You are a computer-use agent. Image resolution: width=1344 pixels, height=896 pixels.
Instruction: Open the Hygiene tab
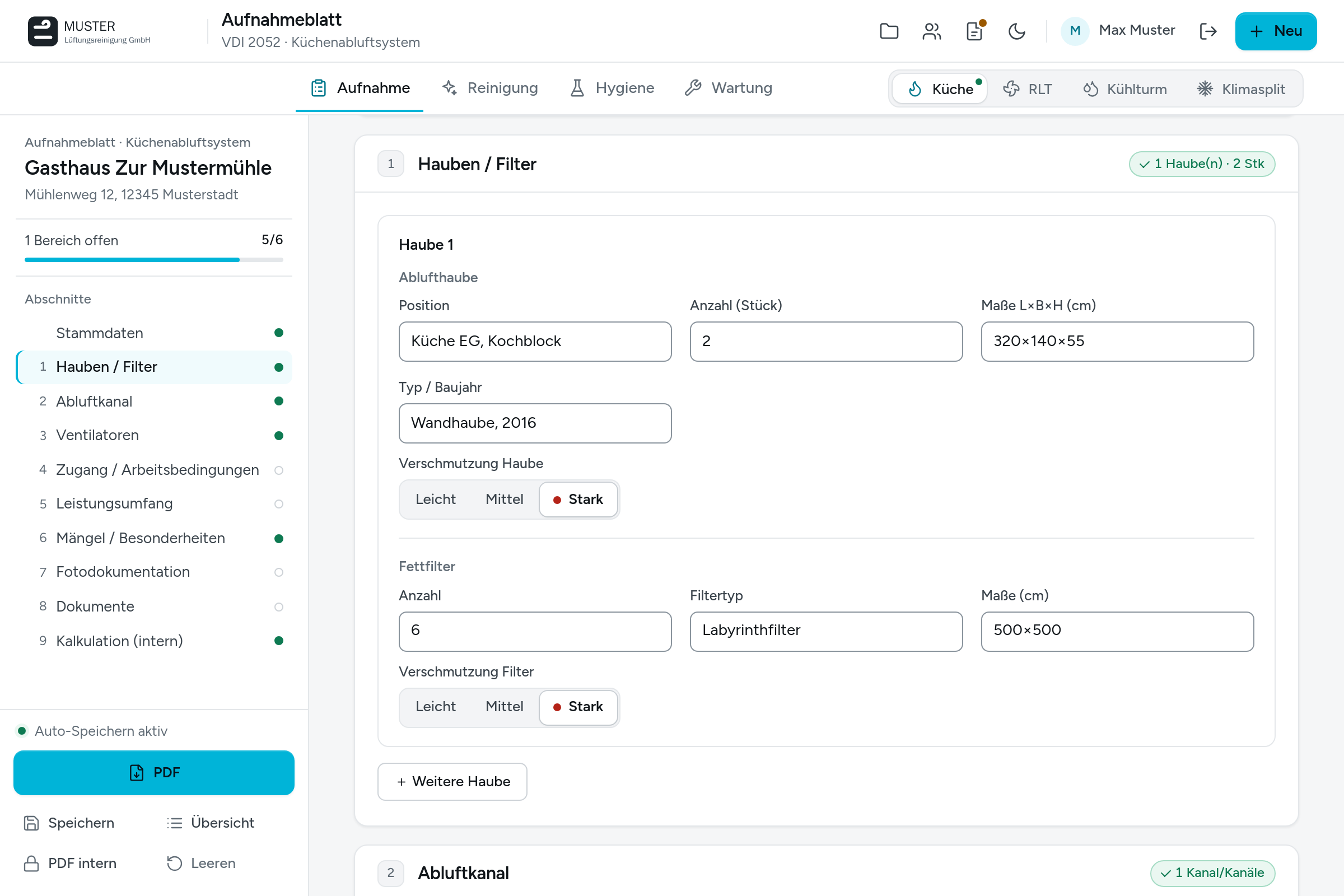pos(612,88)
